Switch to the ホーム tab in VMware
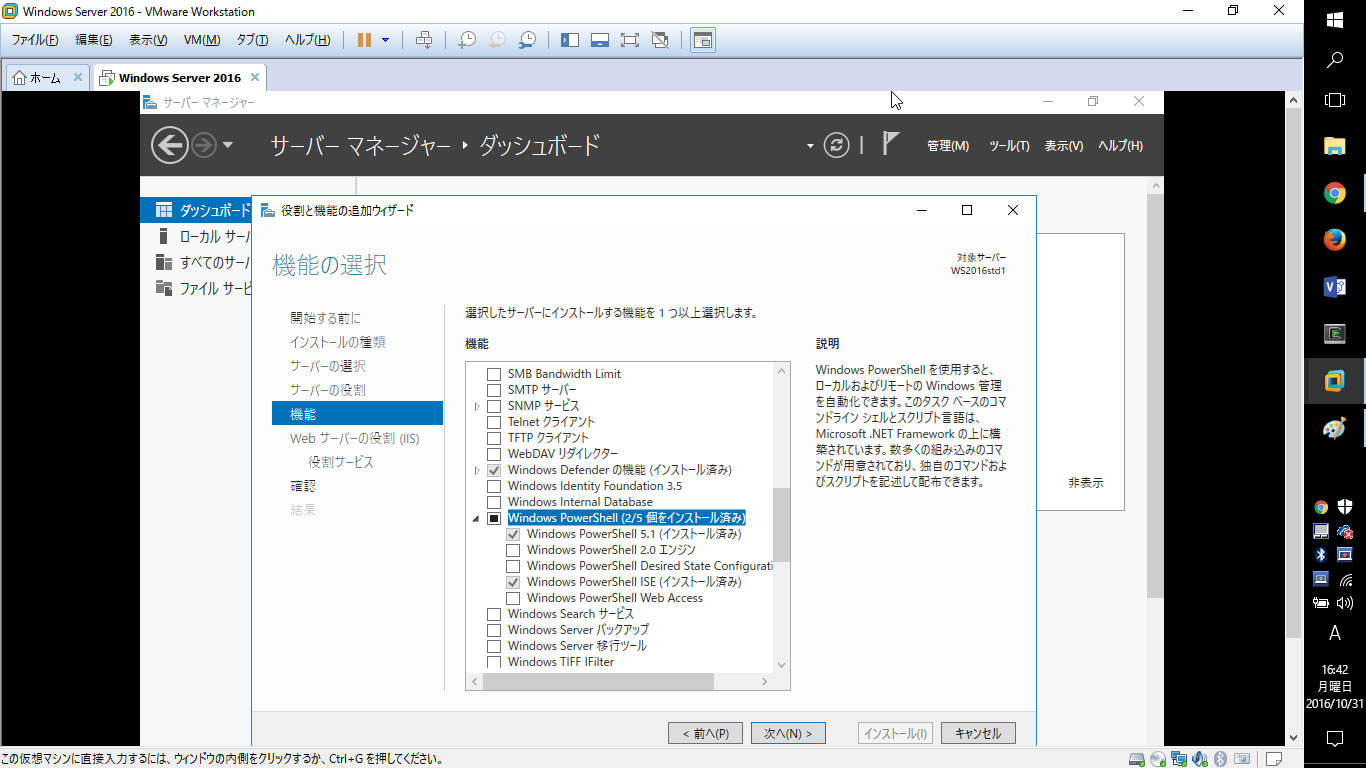 tap(46, 78)
